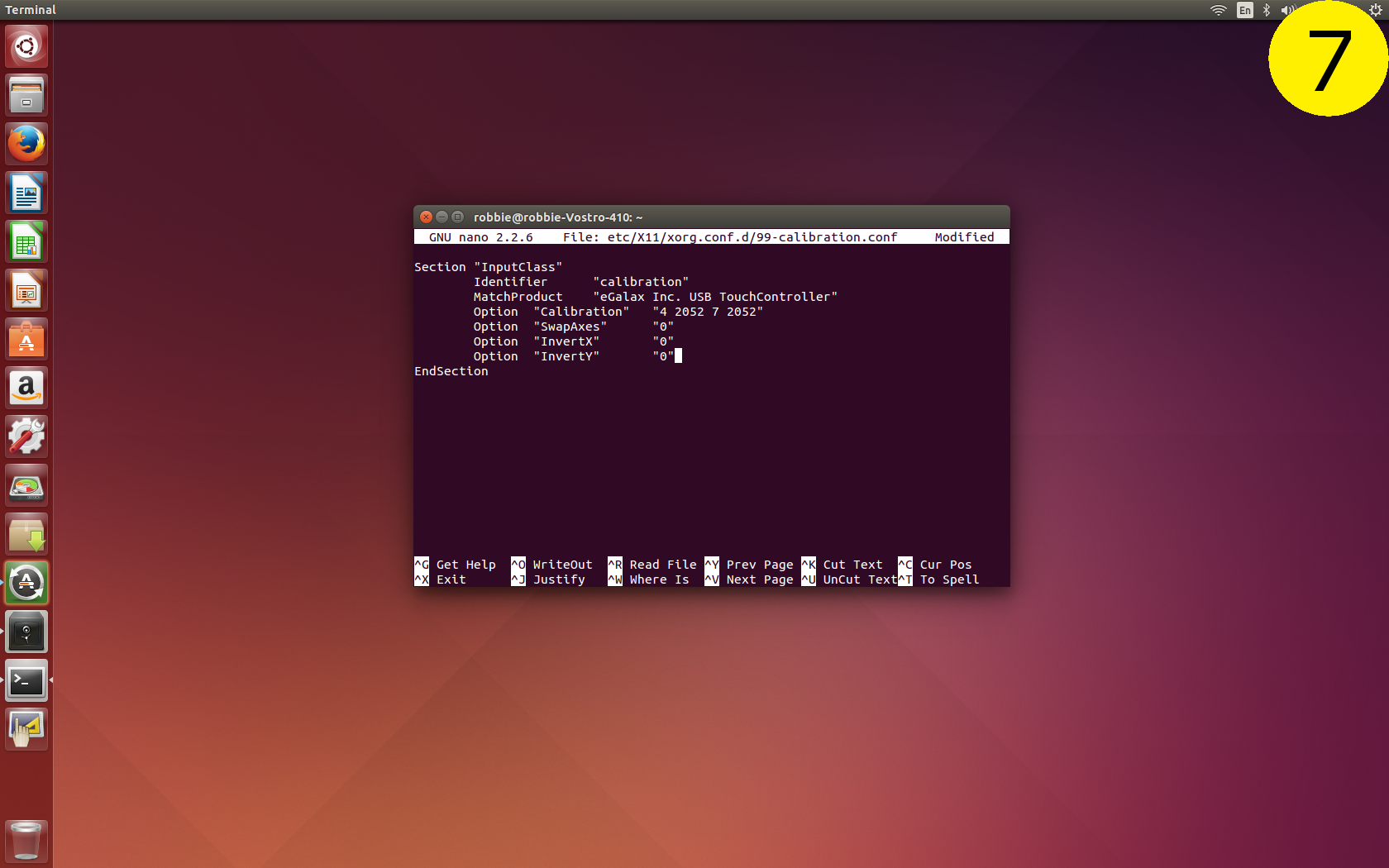Open the sound volume indicator
This screenshot has width=1389, height=868.
click(x=1286, y=10)
